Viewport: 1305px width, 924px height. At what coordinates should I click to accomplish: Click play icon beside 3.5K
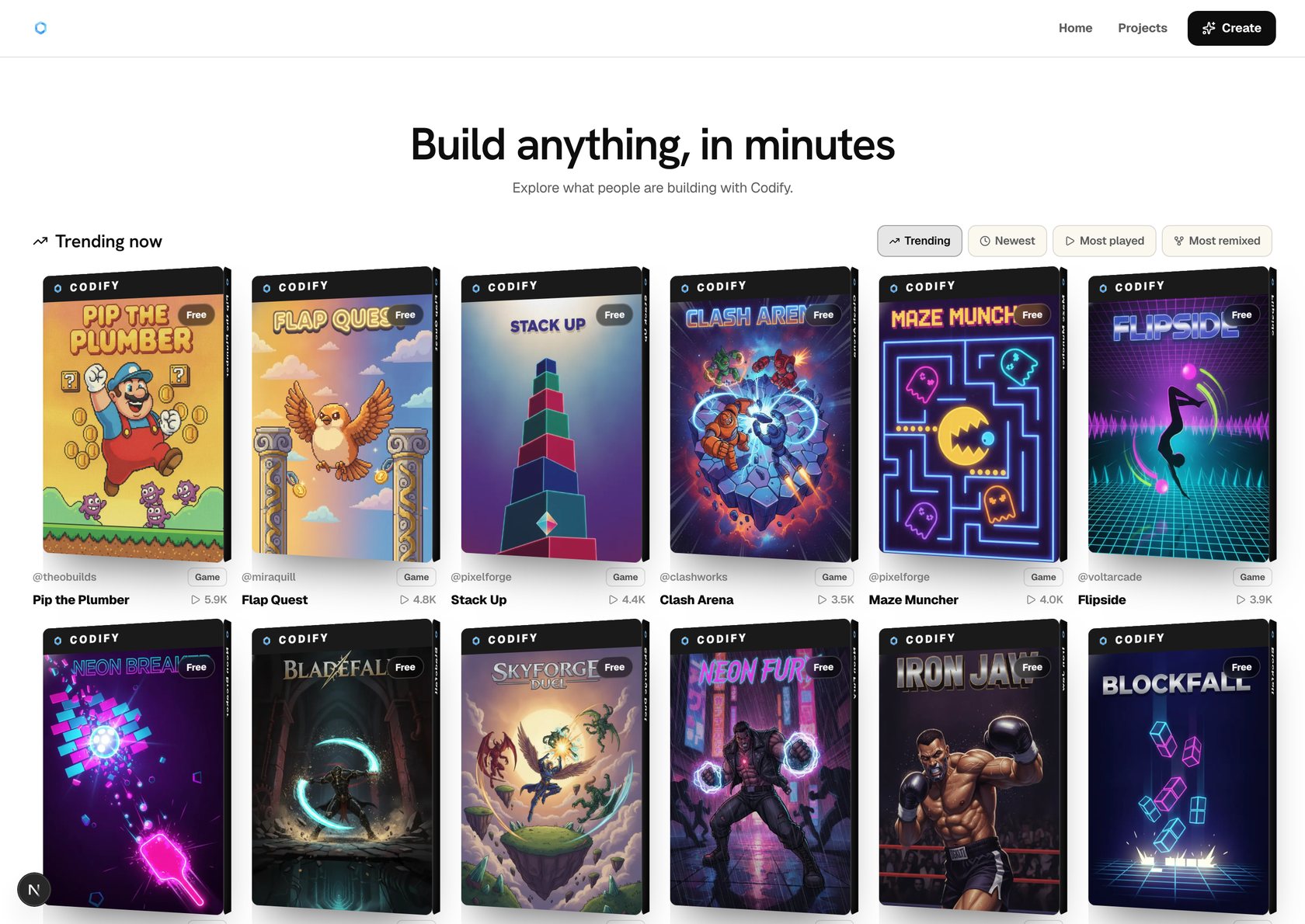point(823,599)
